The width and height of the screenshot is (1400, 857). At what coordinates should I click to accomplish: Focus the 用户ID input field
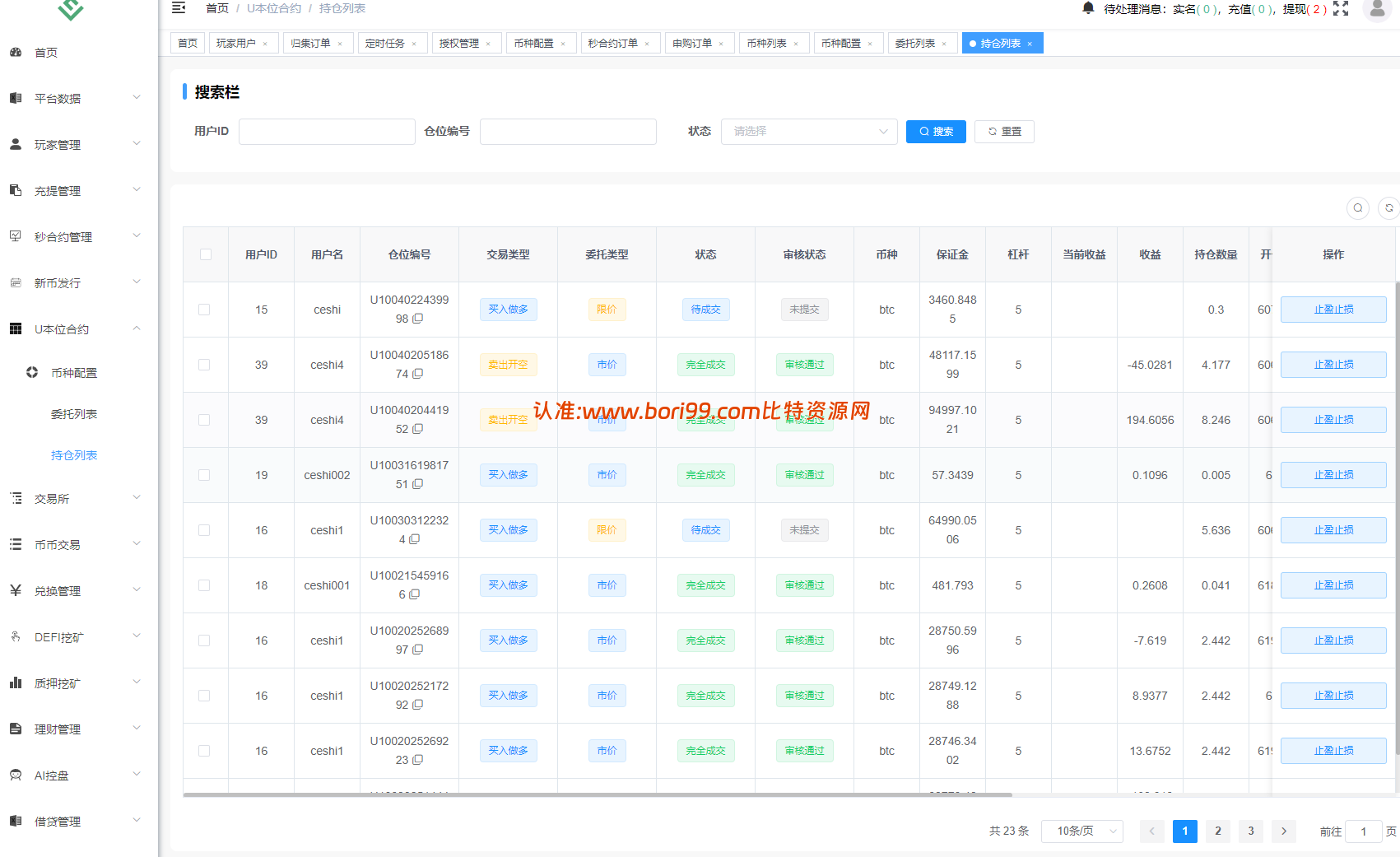pos(327,132)
